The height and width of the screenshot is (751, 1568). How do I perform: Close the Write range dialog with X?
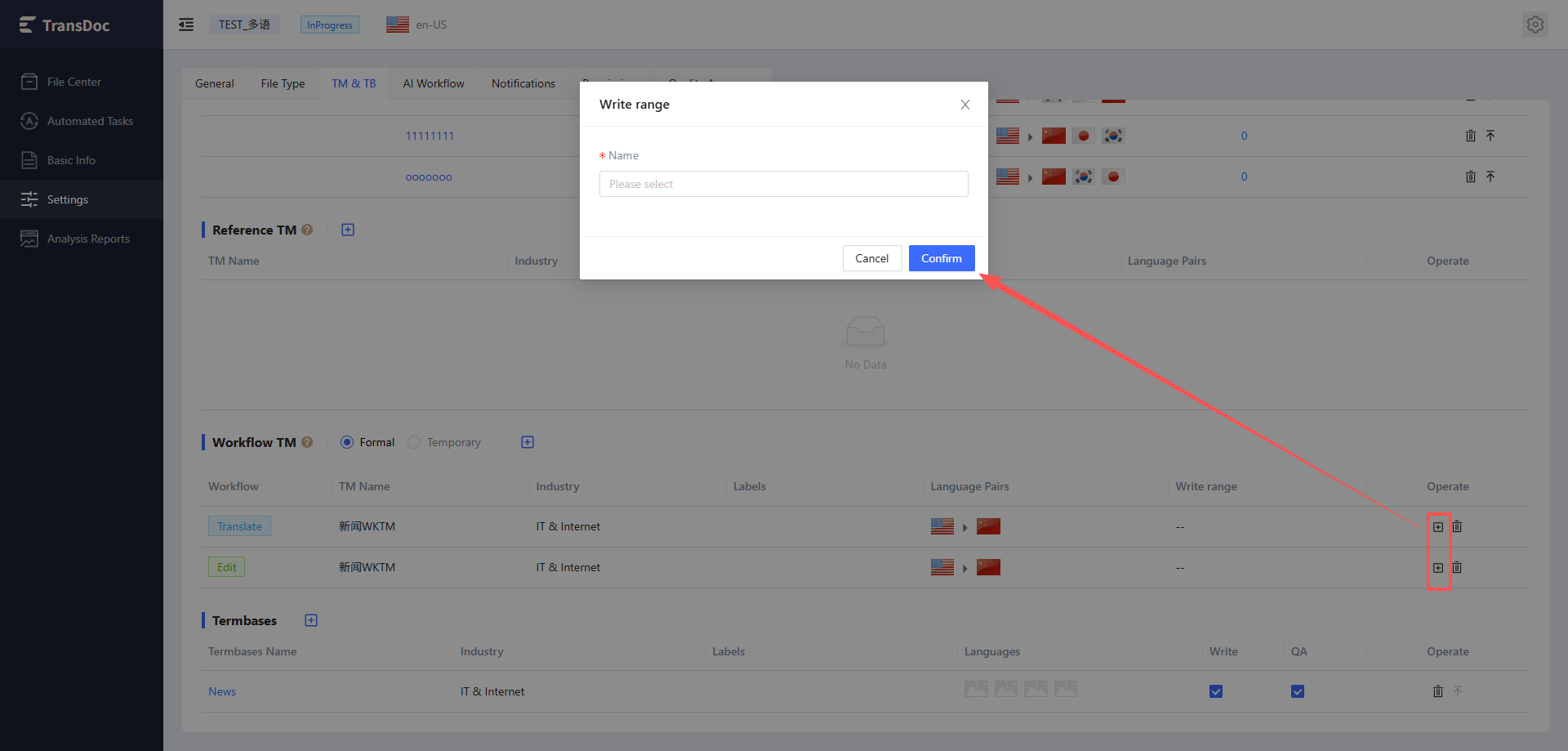[x=965, y=105]
